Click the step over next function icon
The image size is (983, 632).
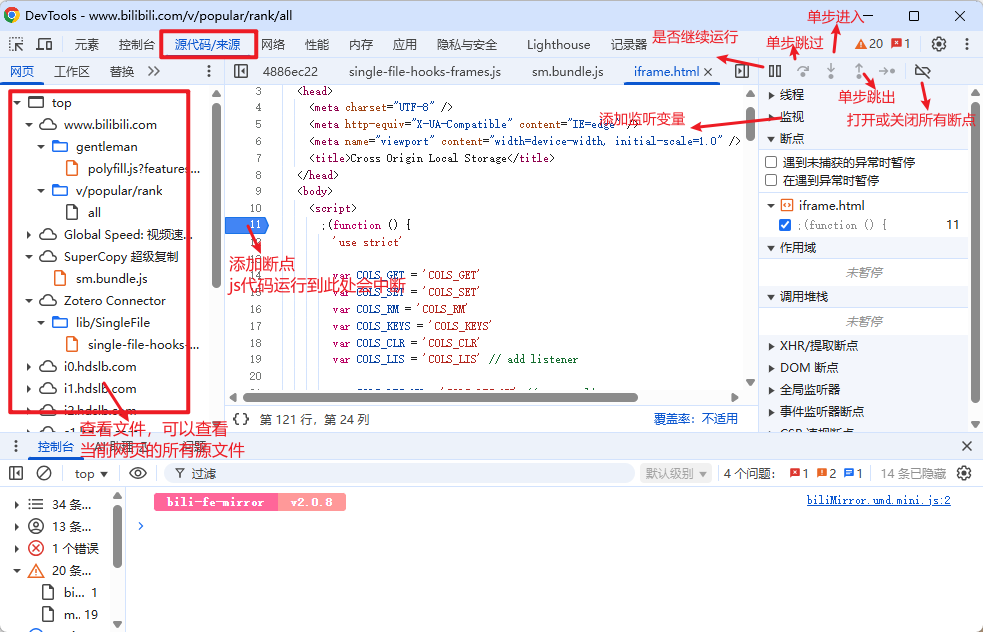point(803,71)
